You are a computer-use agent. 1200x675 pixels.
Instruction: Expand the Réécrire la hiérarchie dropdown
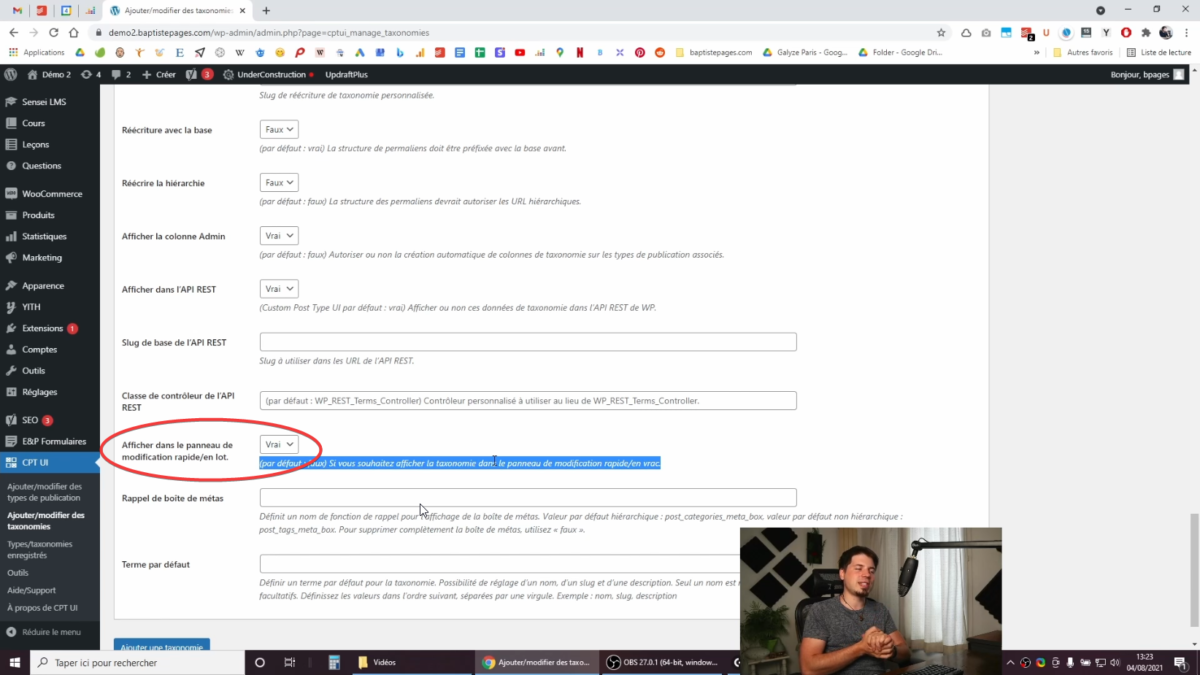pyautogui.click(x=279, y=183)
